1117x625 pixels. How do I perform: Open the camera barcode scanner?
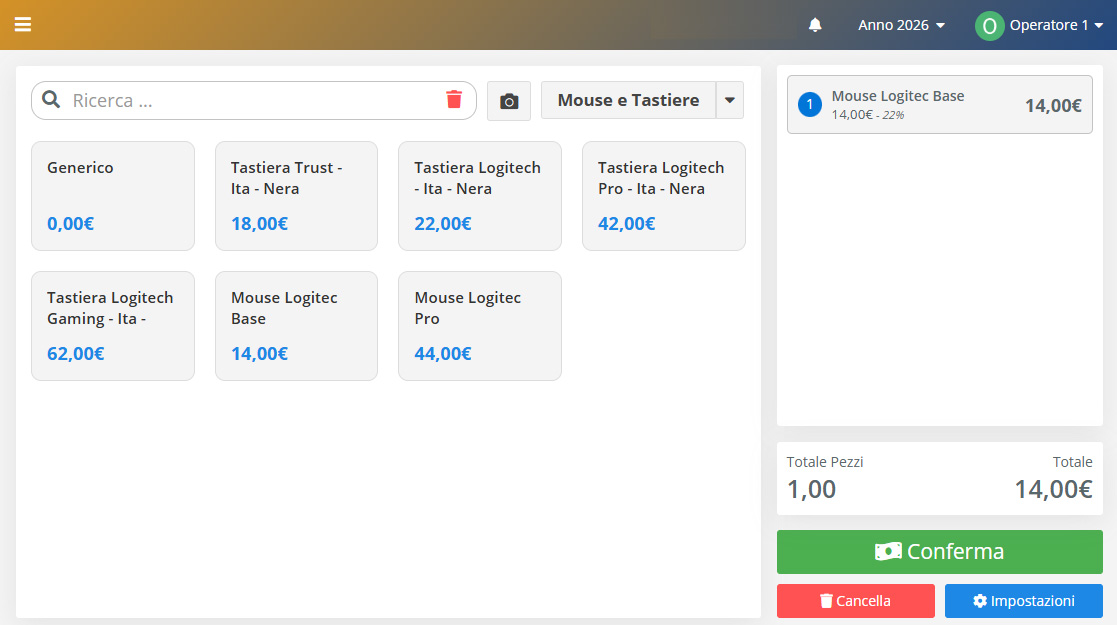click(x=509, y=100)
